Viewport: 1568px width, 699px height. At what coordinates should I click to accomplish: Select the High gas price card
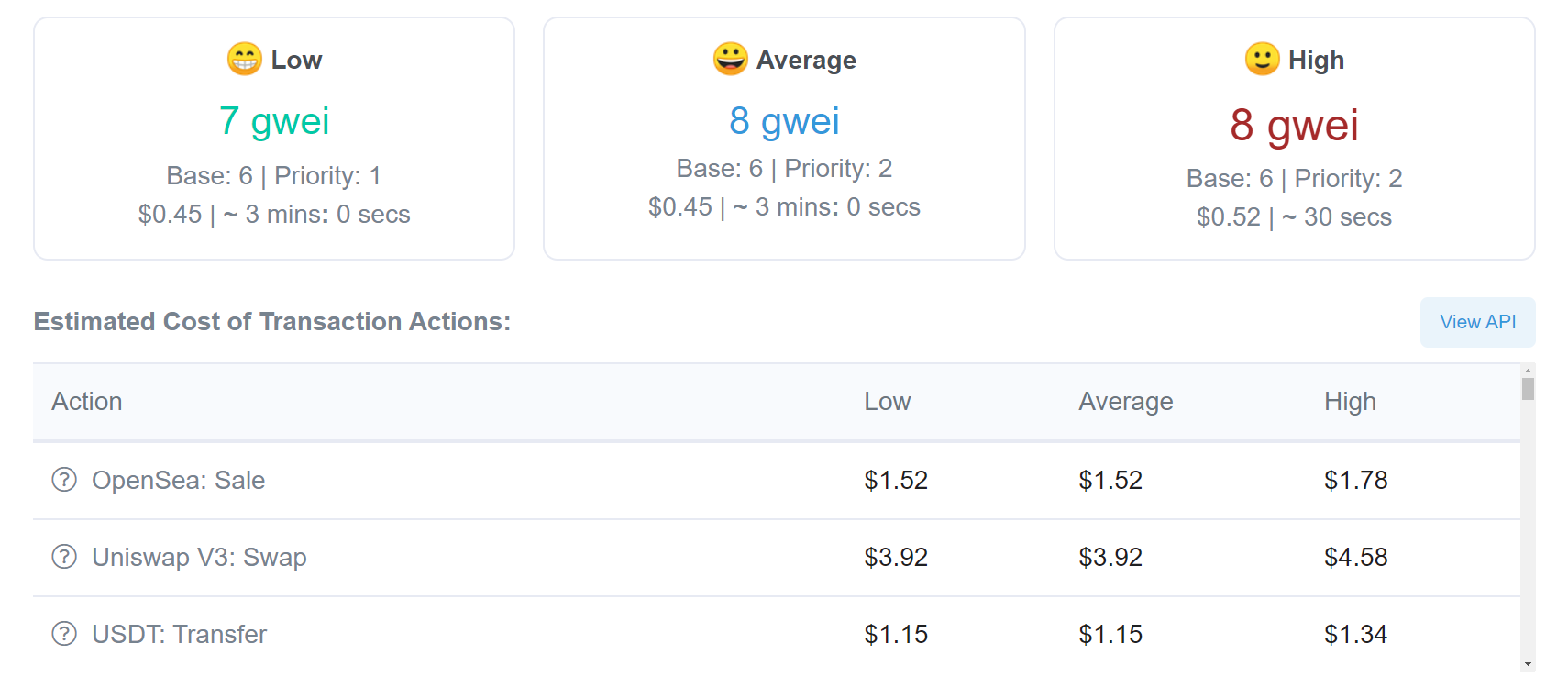(1294, 139)
